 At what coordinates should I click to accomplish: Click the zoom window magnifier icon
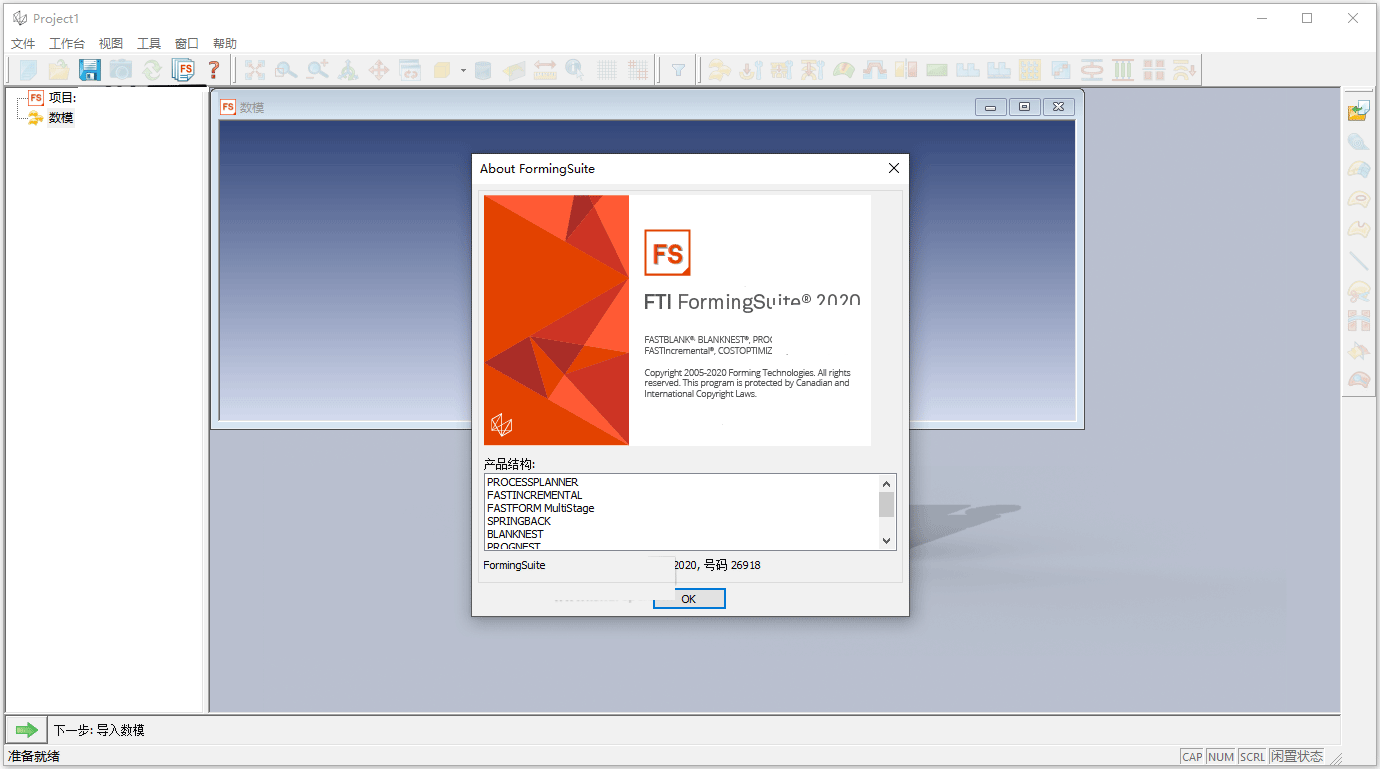(286, 69)
